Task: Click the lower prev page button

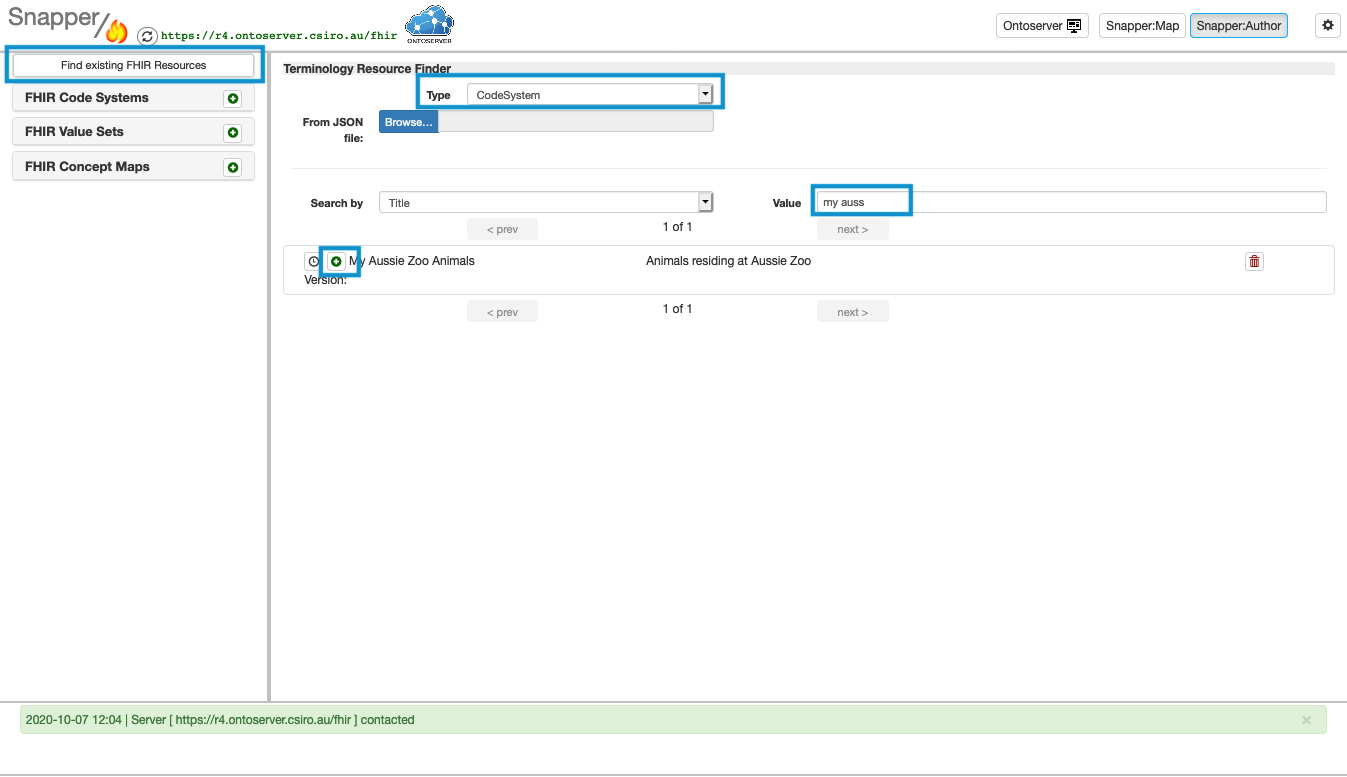Action: click(x=502, y=312)
